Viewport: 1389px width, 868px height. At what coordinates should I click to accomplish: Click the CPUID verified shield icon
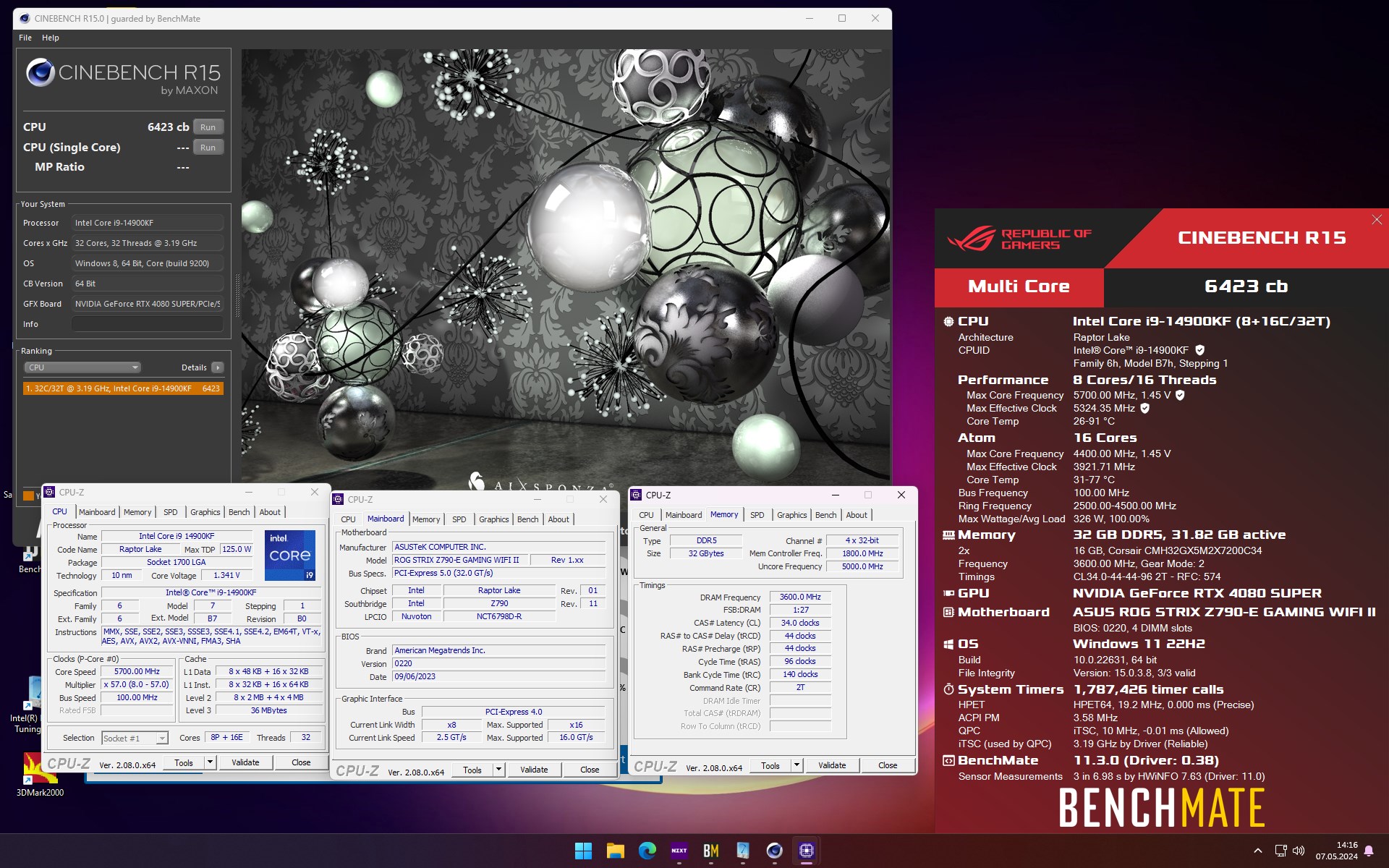click(x=1199, y=350)
